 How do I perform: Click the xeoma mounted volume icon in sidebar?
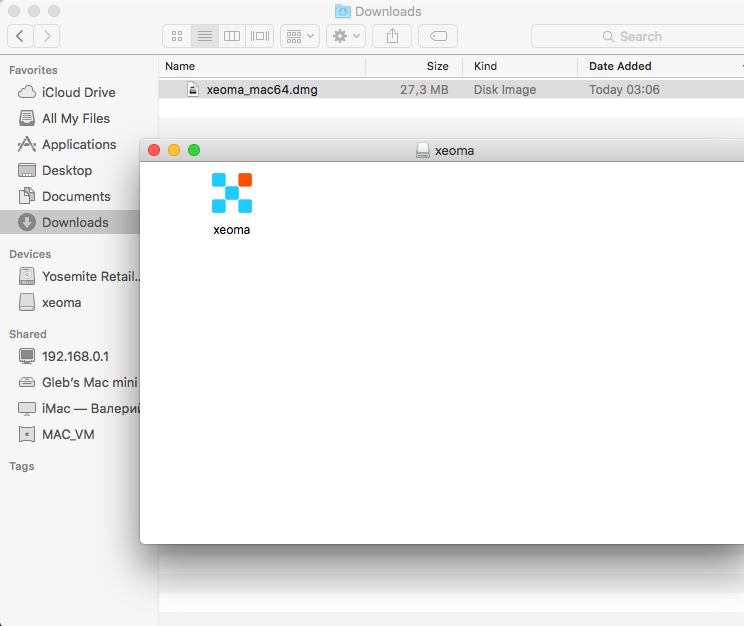[27, 302]
